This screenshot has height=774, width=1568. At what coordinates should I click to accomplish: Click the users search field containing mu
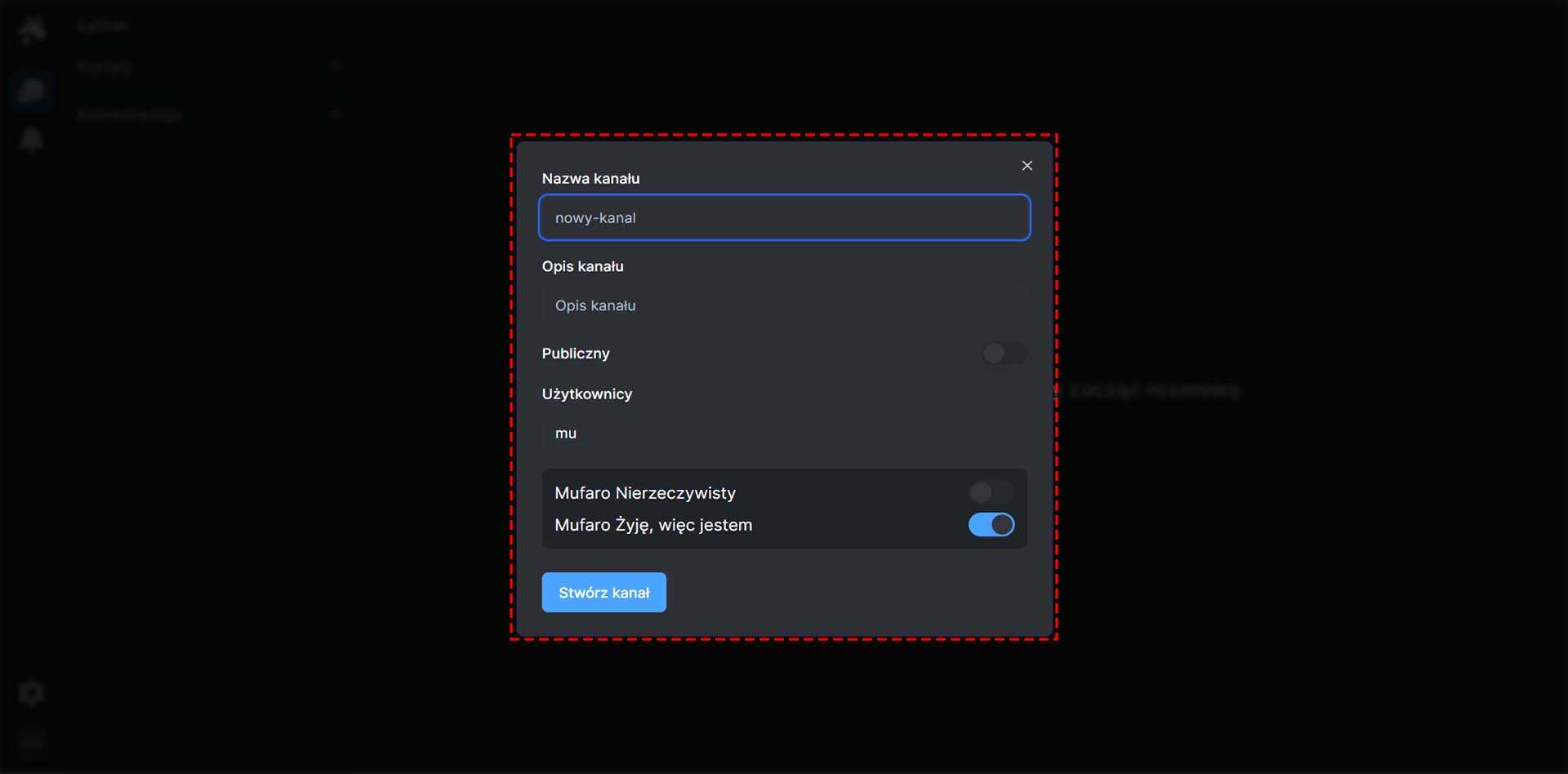[x=784, y=434]
